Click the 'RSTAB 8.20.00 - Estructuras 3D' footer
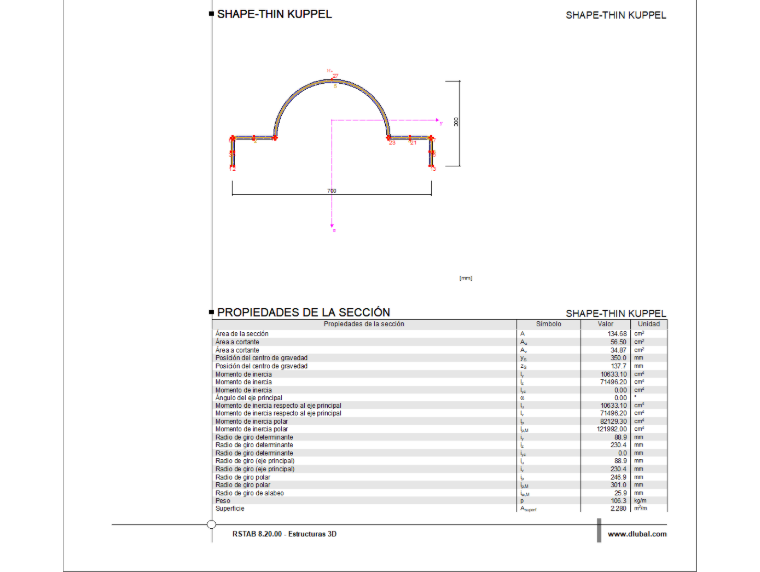 pos(284,534)
